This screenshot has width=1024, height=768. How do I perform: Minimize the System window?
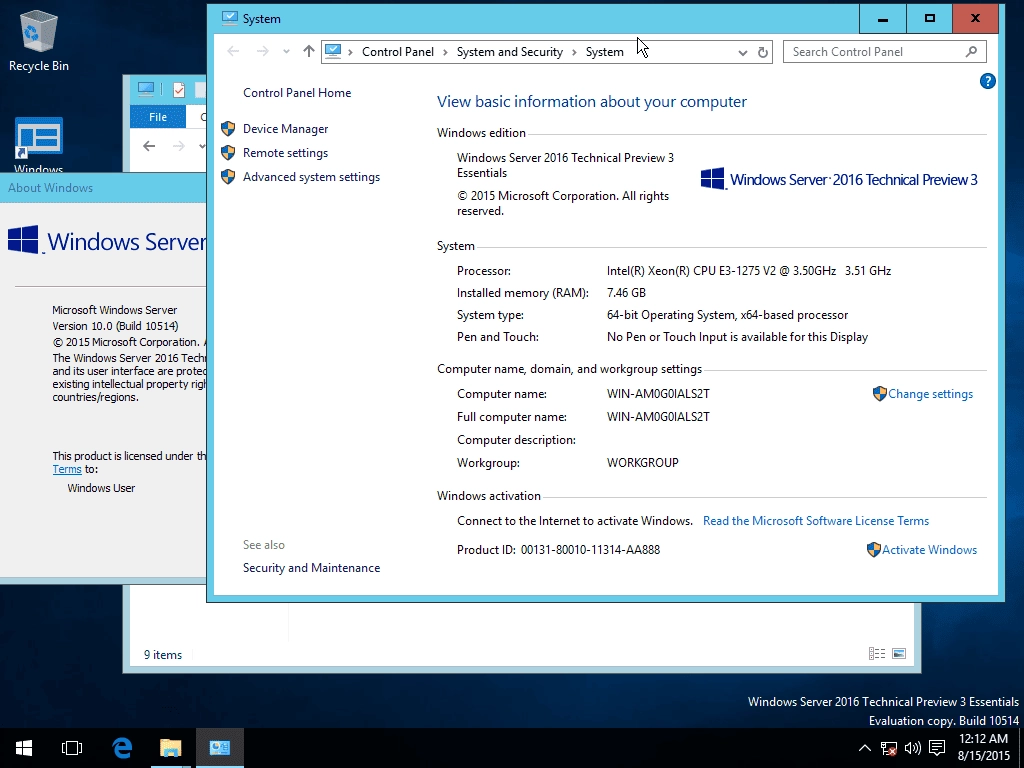coord(882,19)
